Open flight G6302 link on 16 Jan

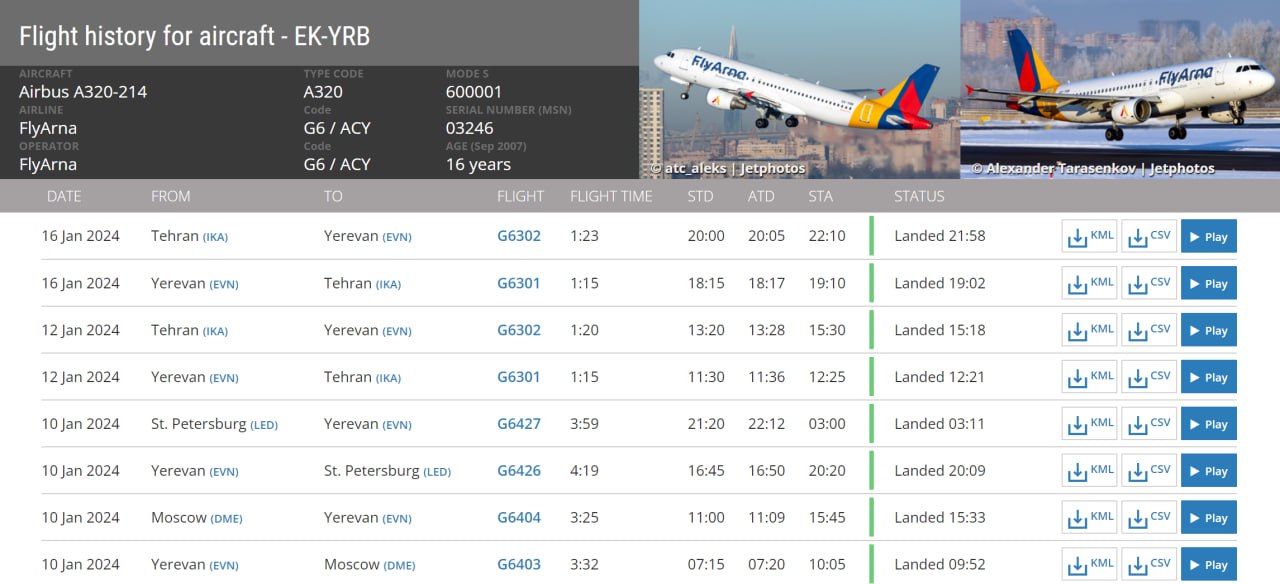coord(519,236)
